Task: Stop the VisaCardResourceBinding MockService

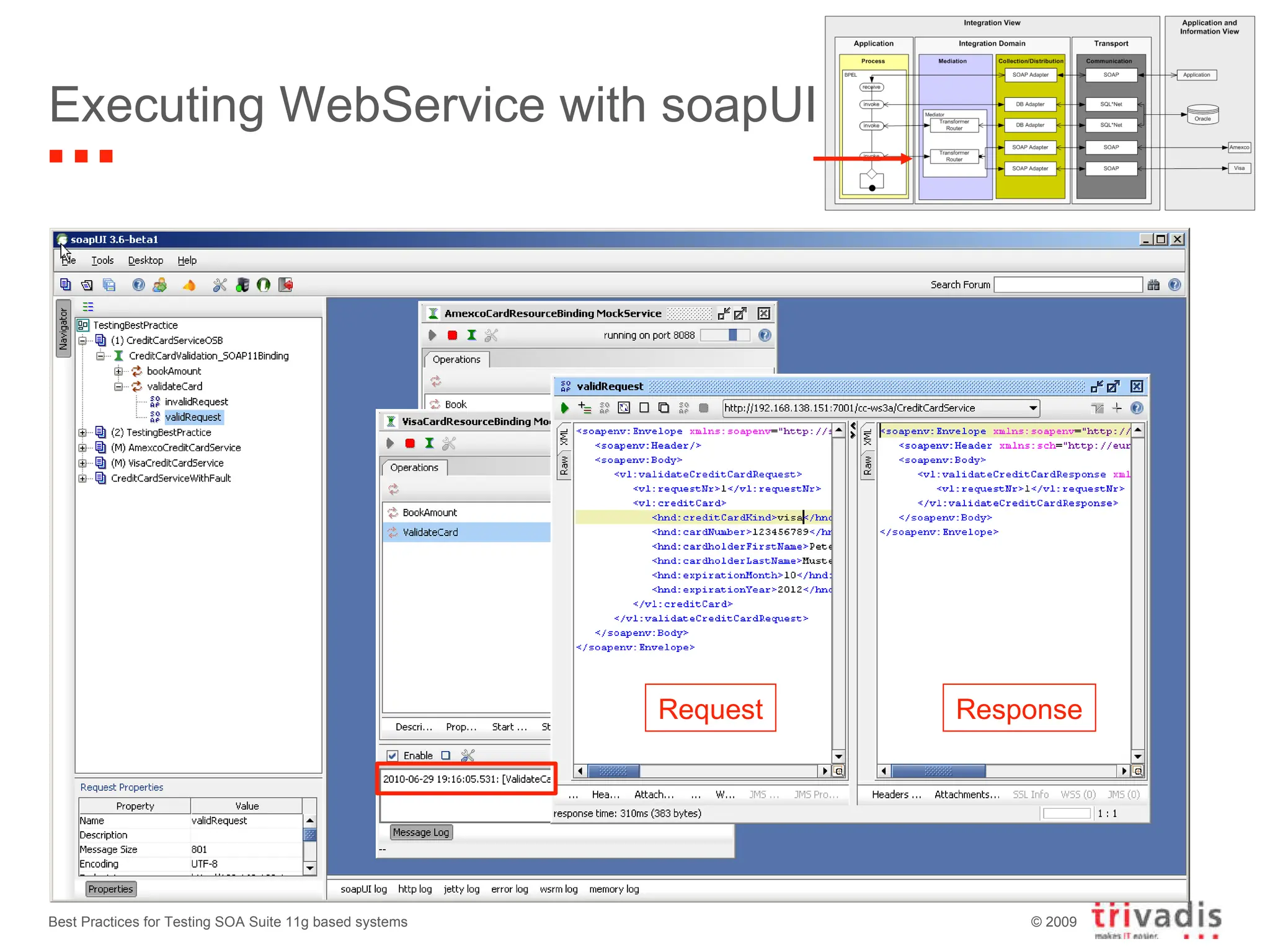Action: tap(410, 443)
